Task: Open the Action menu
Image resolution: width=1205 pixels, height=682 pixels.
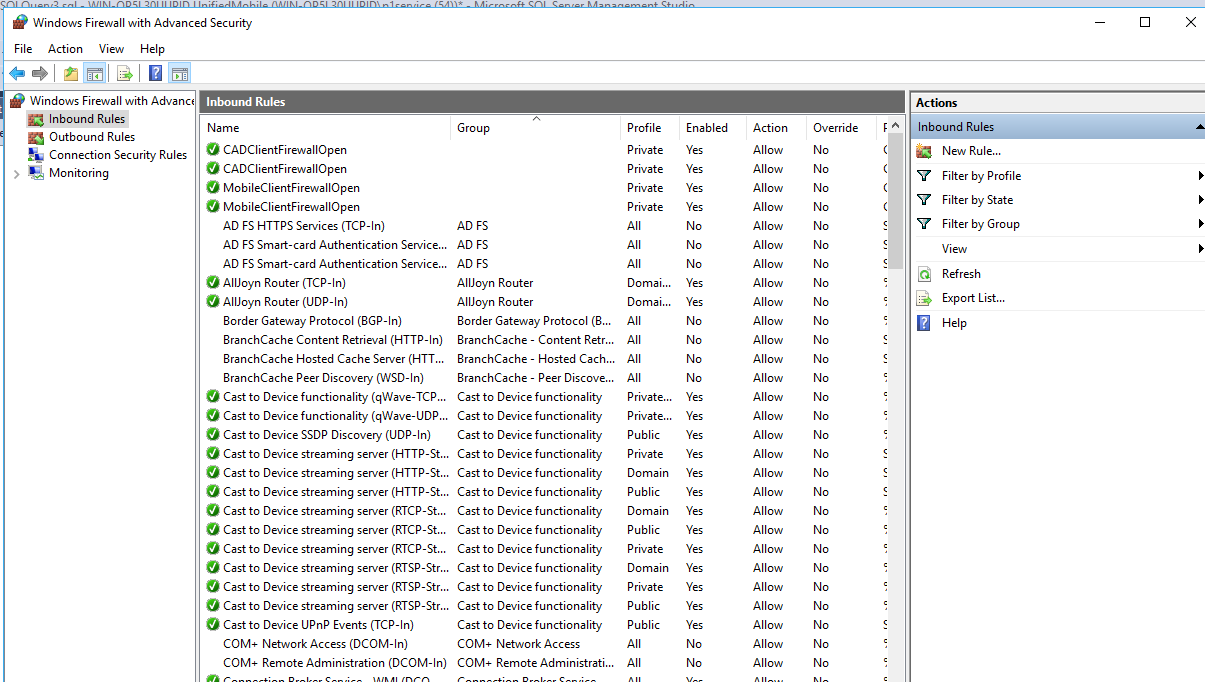Action: [65, 48]
